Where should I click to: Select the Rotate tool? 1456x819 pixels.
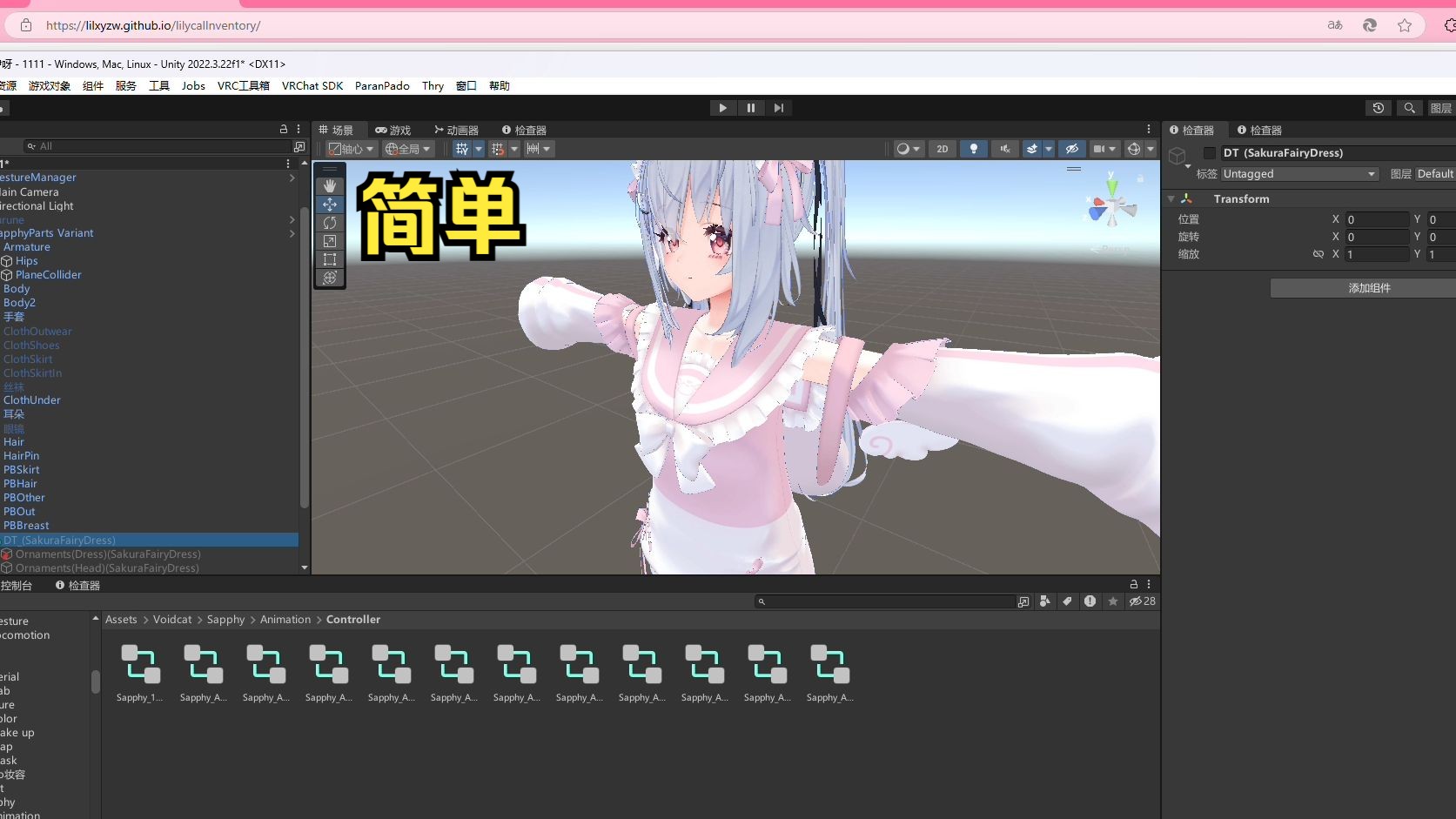pyautogui.click(x=330, y=223)
